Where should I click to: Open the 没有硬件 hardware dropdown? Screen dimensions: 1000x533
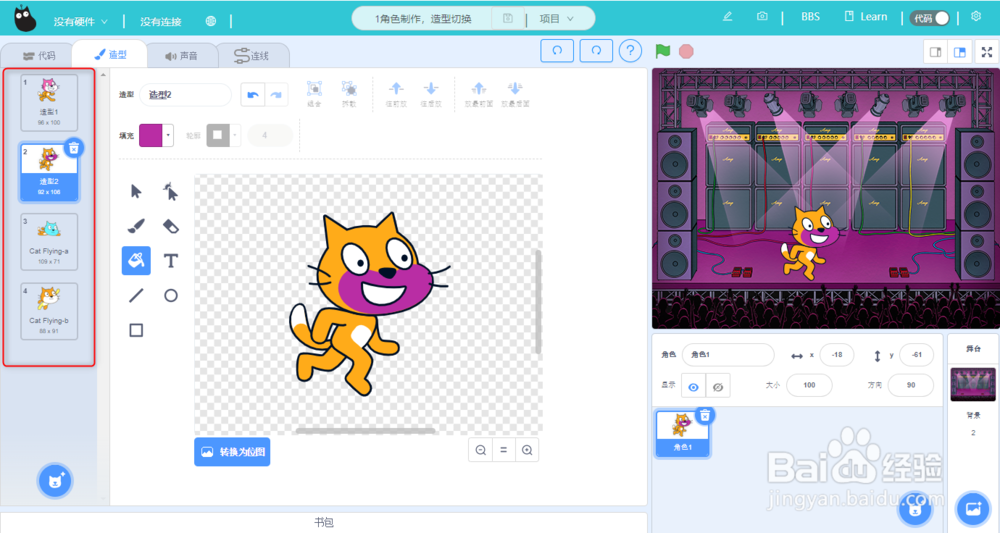(80, 22)
